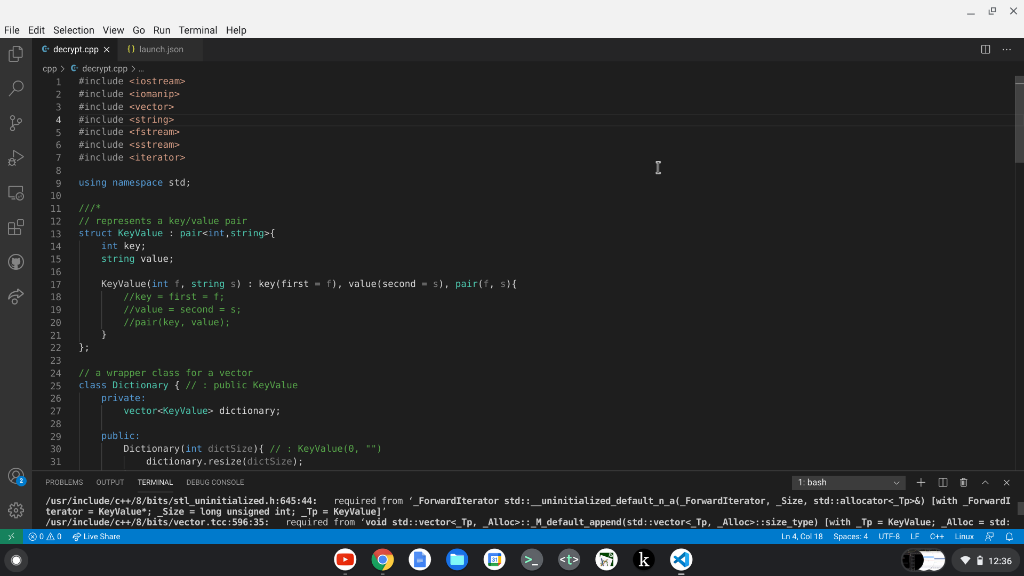Open Linux configuration selector in status bar
Image resolution: width=1024 pixels, height=576 pixels.
[x=964, y=537]
